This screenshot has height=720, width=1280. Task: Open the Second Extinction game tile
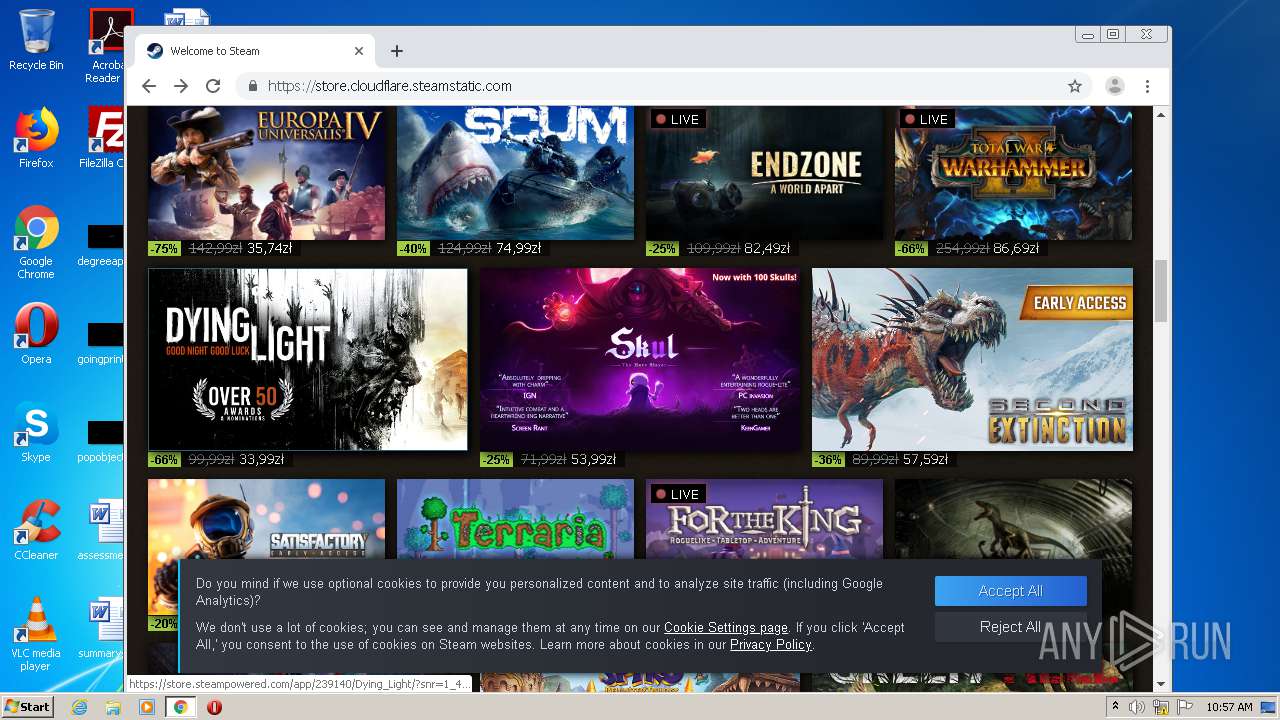point(972,359)
